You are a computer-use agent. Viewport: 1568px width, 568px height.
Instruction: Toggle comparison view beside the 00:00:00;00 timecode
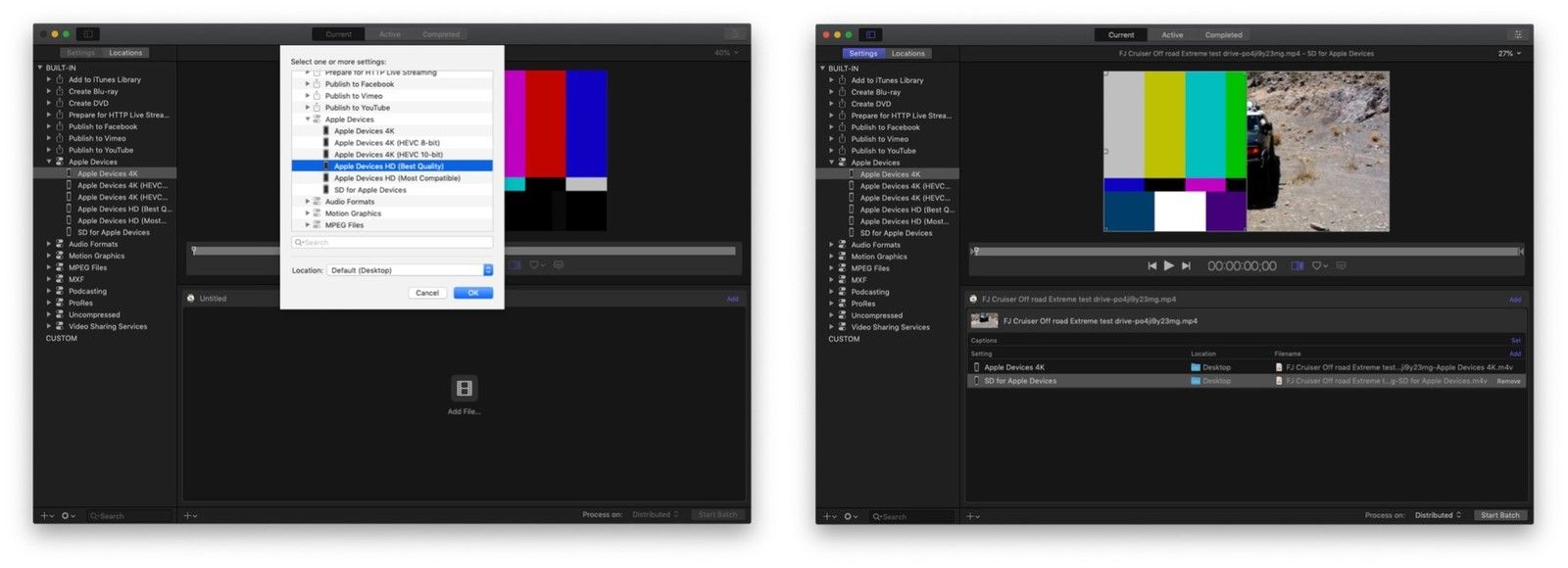(x=1297, y=265)
